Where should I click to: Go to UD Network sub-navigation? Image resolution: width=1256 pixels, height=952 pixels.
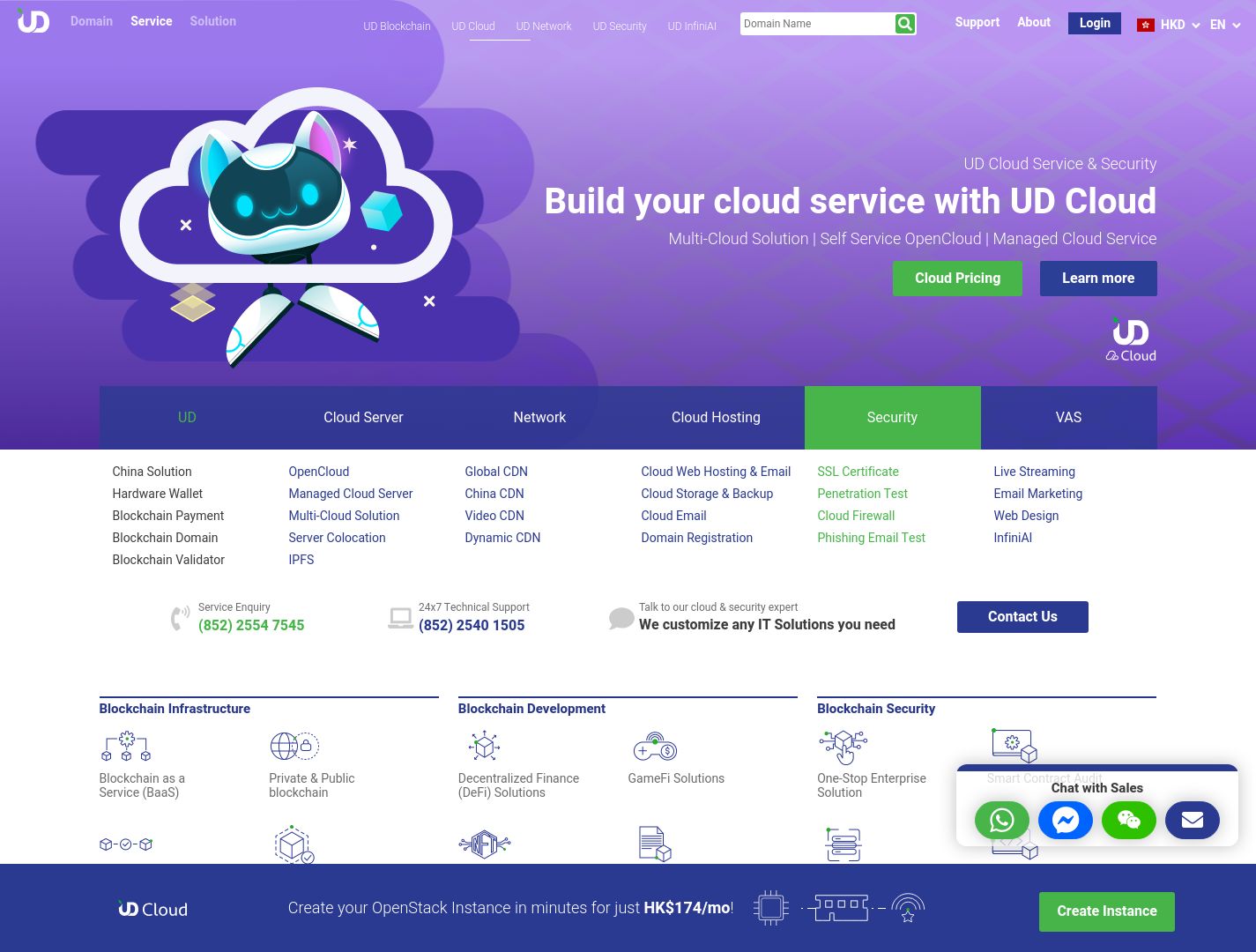point(544,26)
